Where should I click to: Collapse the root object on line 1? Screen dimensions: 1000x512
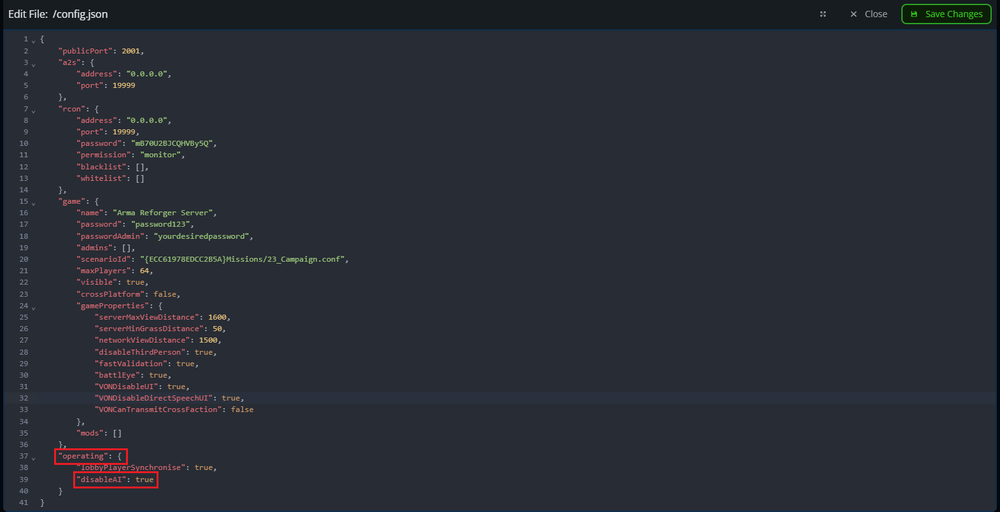tap(34, 40)
